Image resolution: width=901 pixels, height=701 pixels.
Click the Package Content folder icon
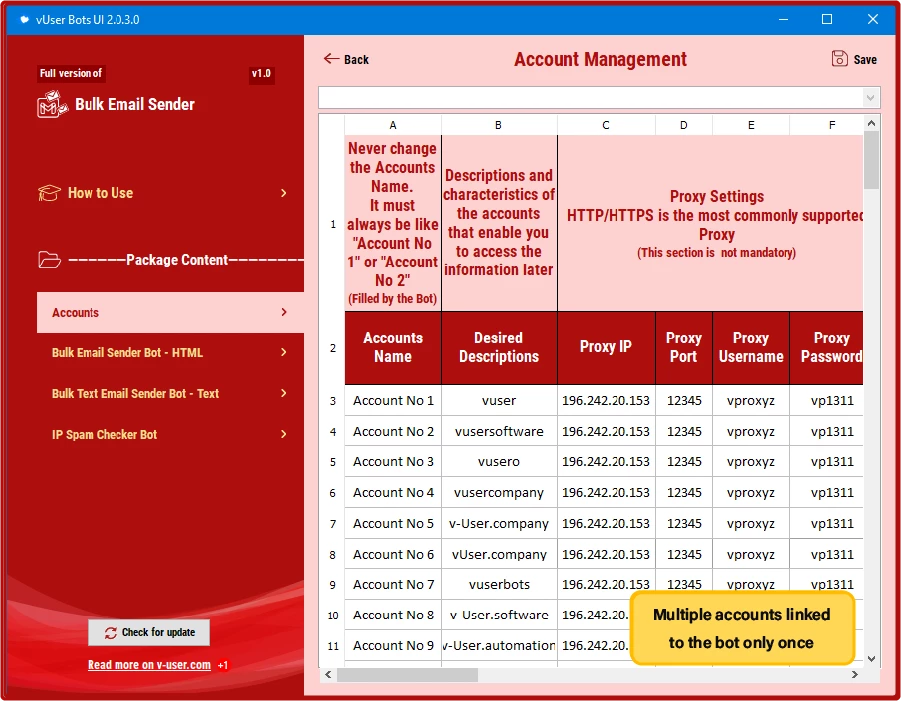point(49,260)
